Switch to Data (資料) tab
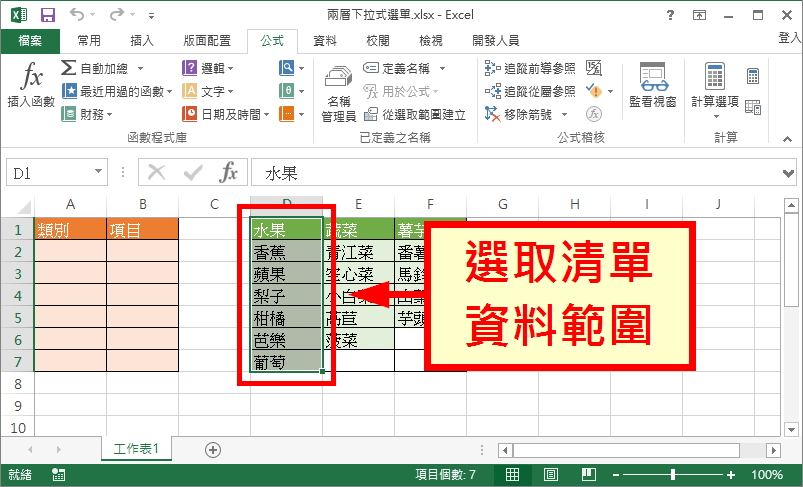This screenshot has height=487, width=803. click(x=325, y=40)
